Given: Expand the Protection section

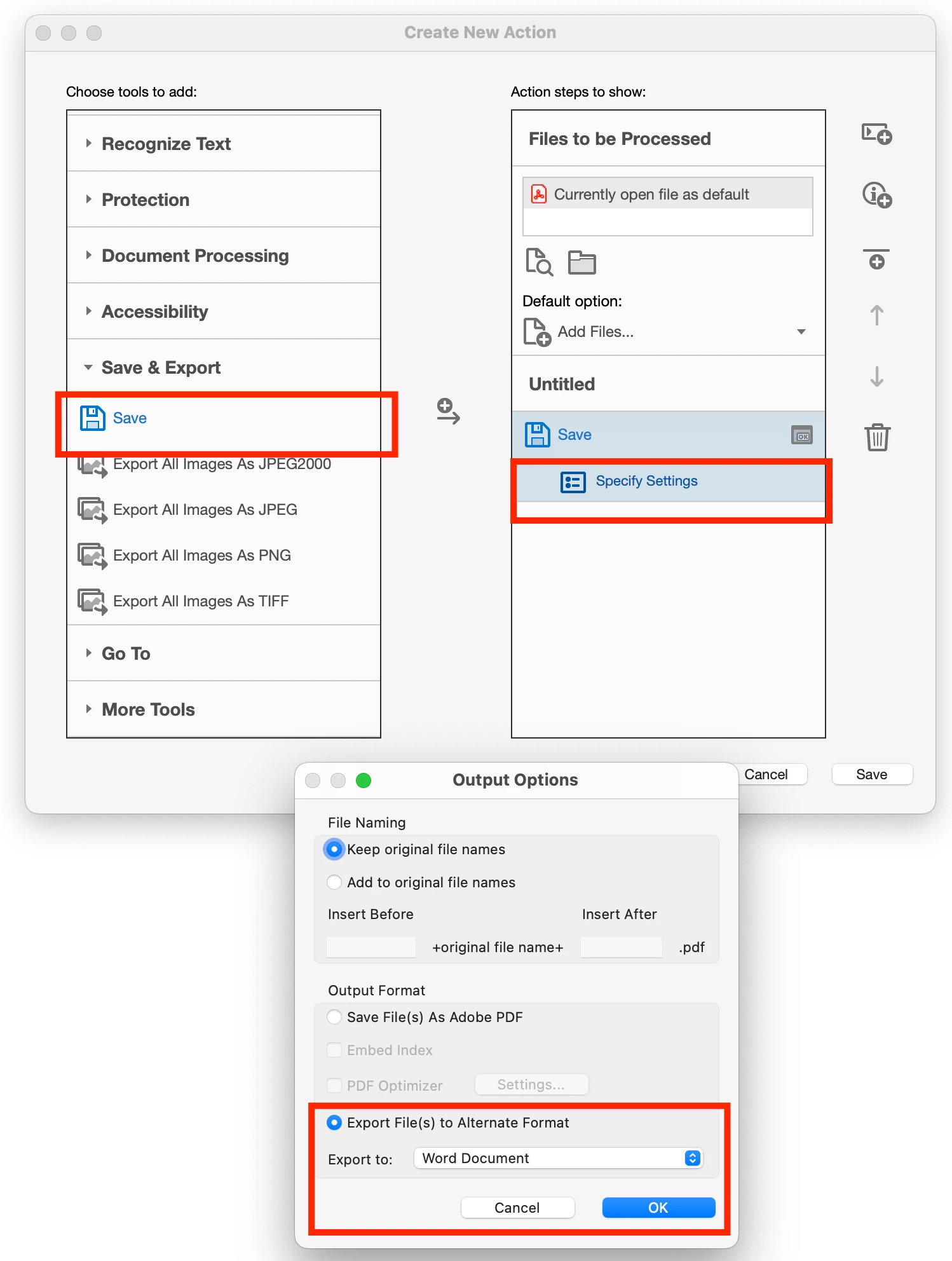Looking at the screenshot, I should [89, 199].
